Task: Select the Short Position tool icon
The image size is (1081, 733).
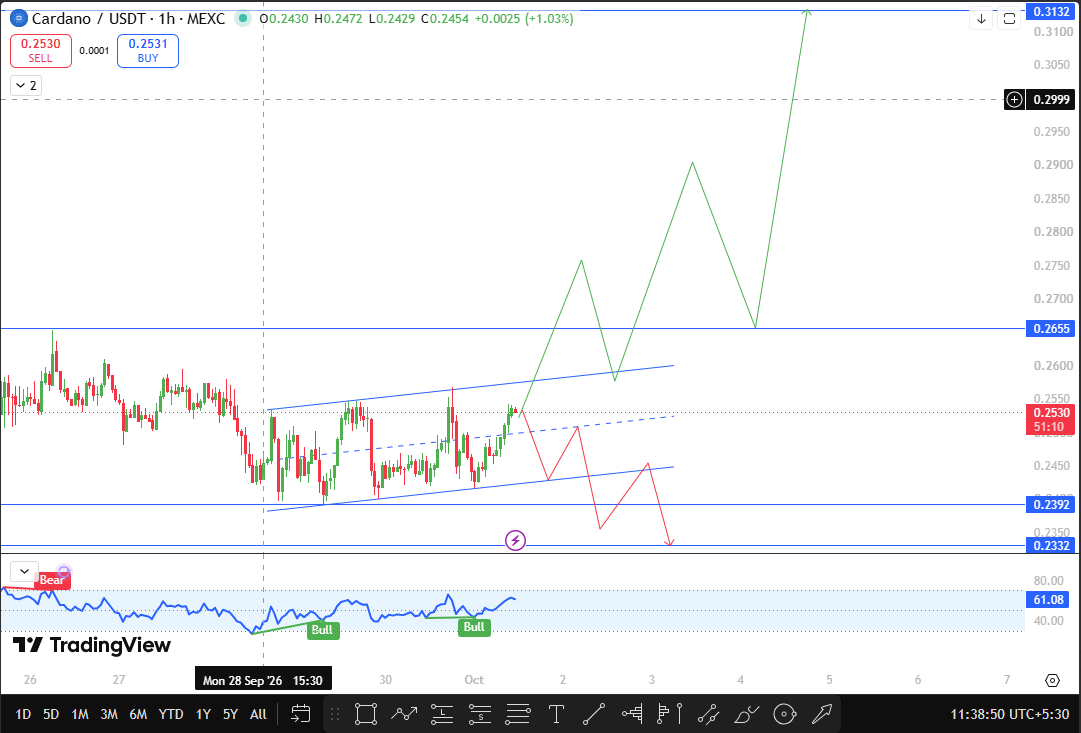Action: 480,714
